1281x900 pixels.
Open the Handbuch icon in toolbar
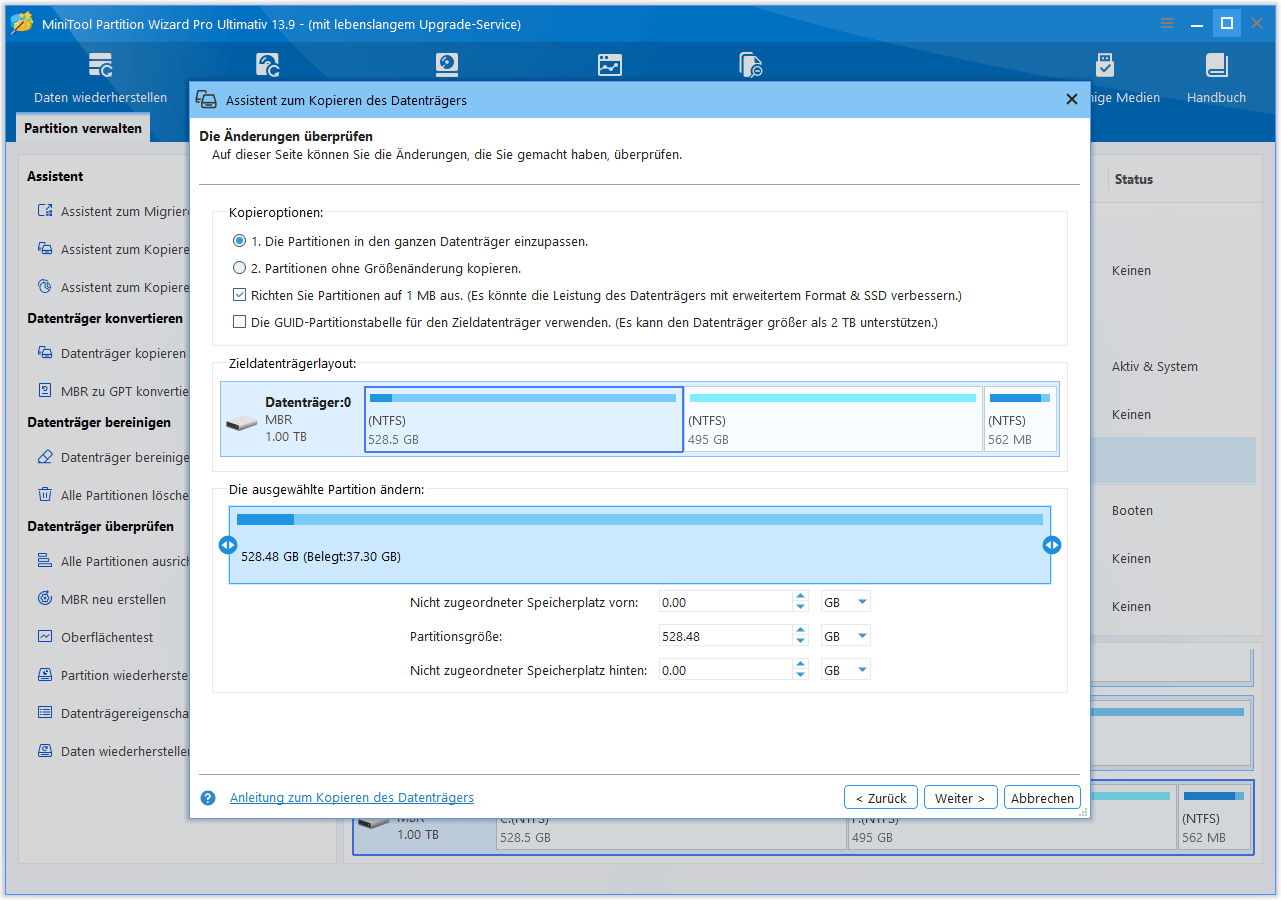click(x=1216, y=66)
